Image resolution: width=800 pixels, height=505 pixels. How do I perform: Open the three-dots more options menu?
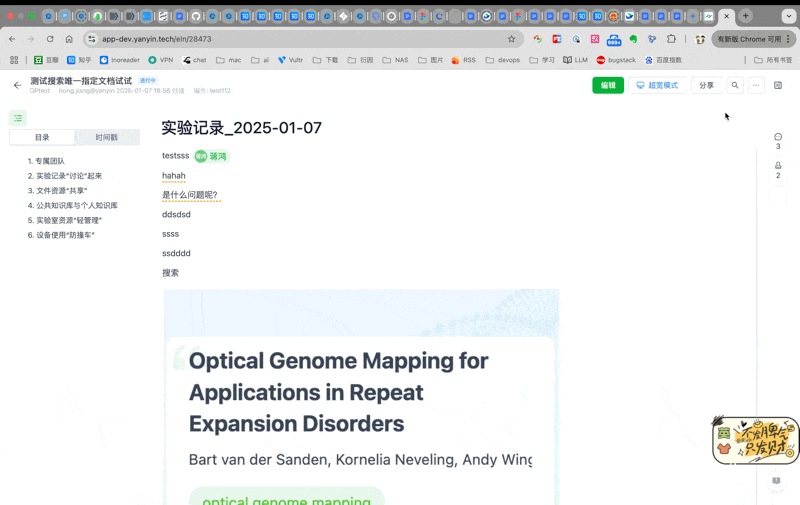756,86
